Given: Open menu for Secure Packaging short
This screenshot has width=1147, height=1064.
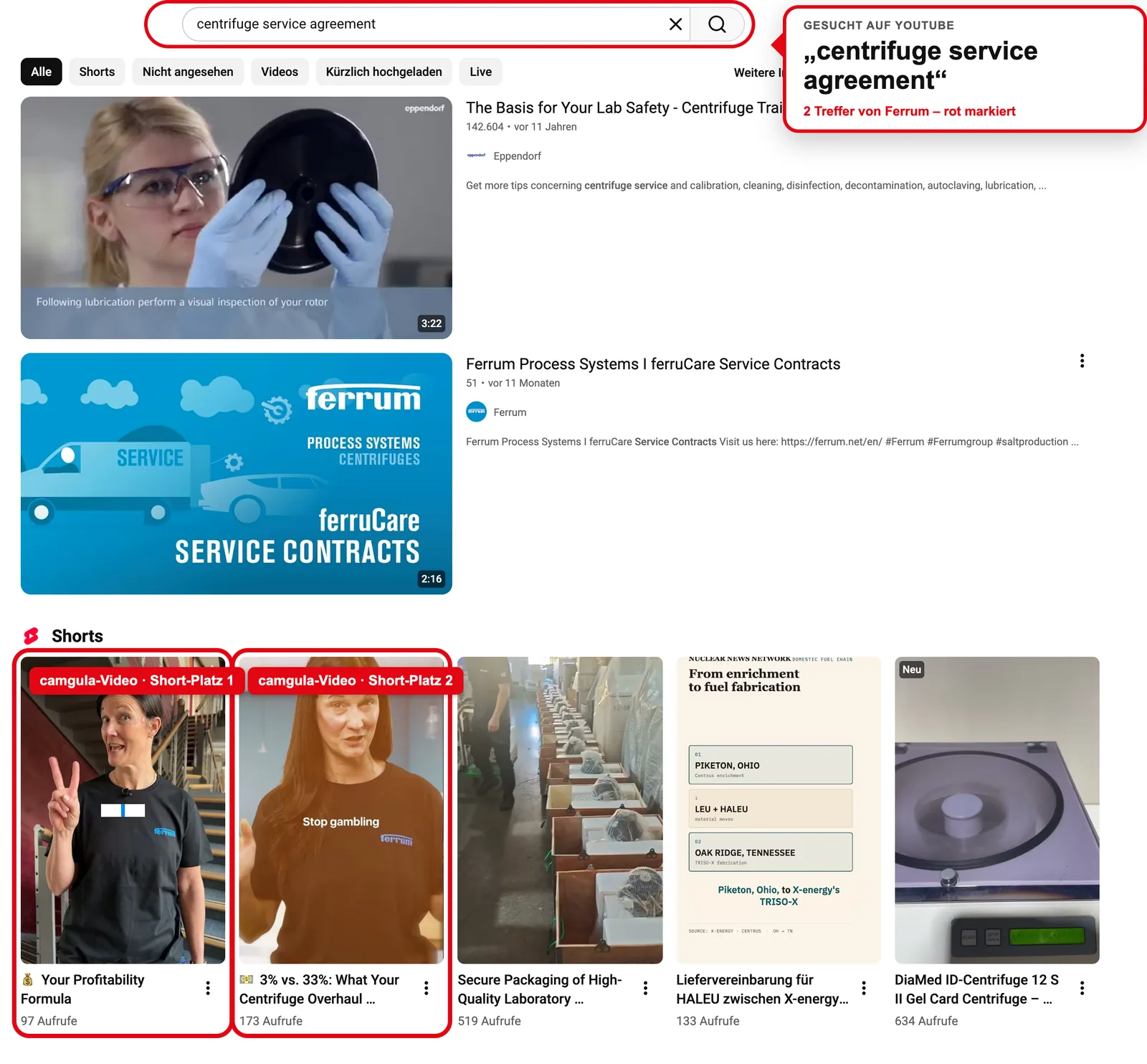Looking at the screenshot, I should (645, 988).
